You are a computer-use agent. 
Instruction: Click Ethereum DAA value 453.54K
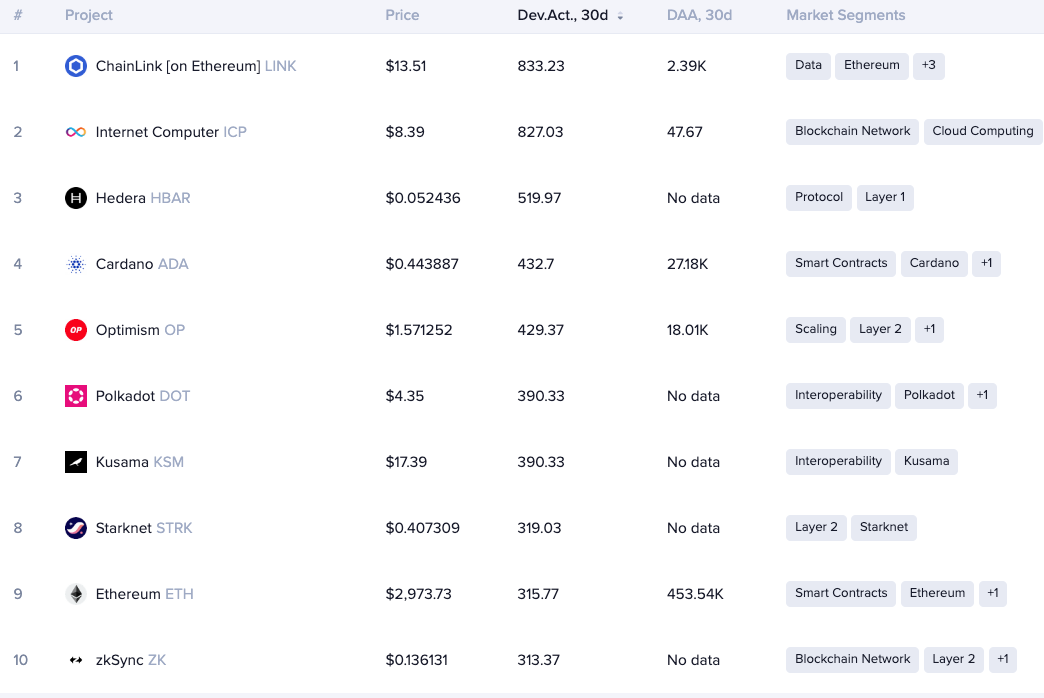(695, 593)
